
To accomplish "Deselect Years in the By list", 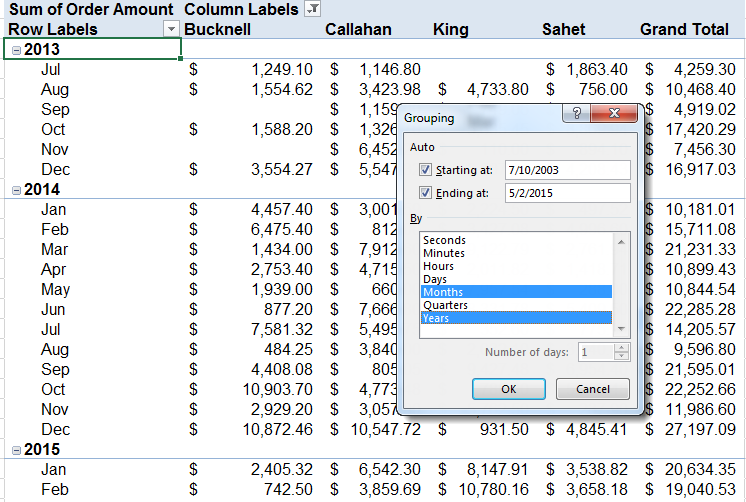I will pyautogui.click(x=436, y=318).
